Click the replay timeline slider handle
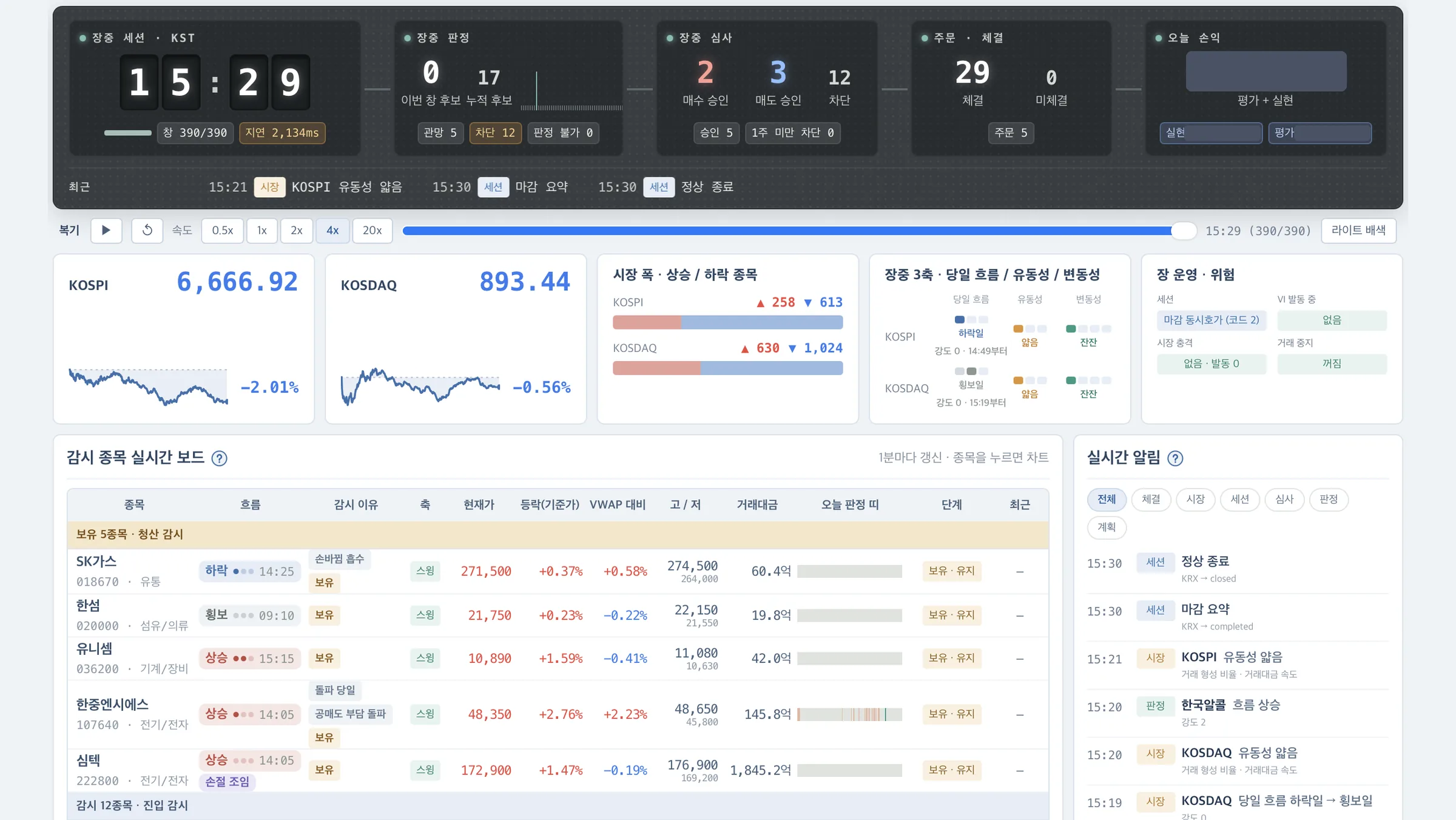The width and height of the screenshot is (1456, 820). click(1184, 231)
